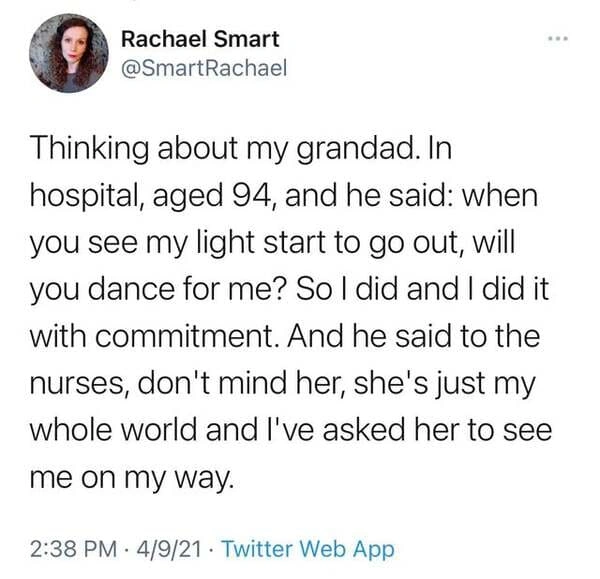Click the @SmartRachael handle
Image resolution: width=600 pixels, height=579 pixels.
[x=203, y=67]
